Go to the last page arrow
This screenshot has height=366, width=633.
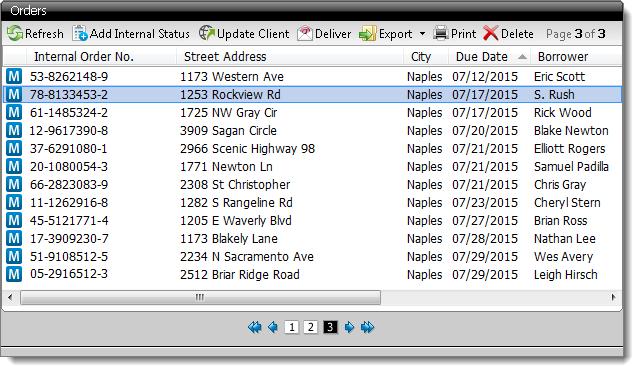[368, 327]
